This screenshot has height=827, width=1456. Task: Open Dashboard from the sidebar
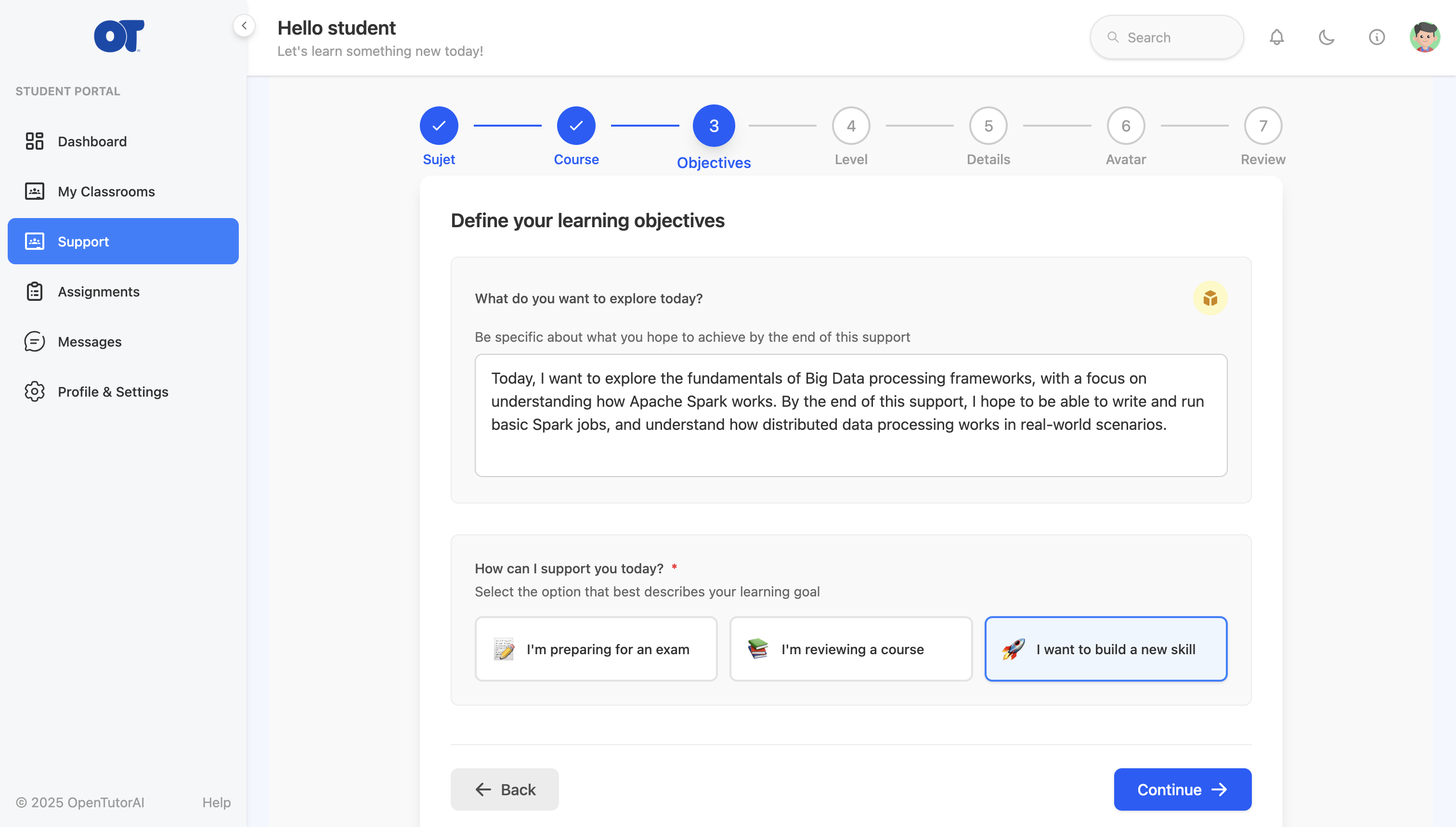point(92,142)
